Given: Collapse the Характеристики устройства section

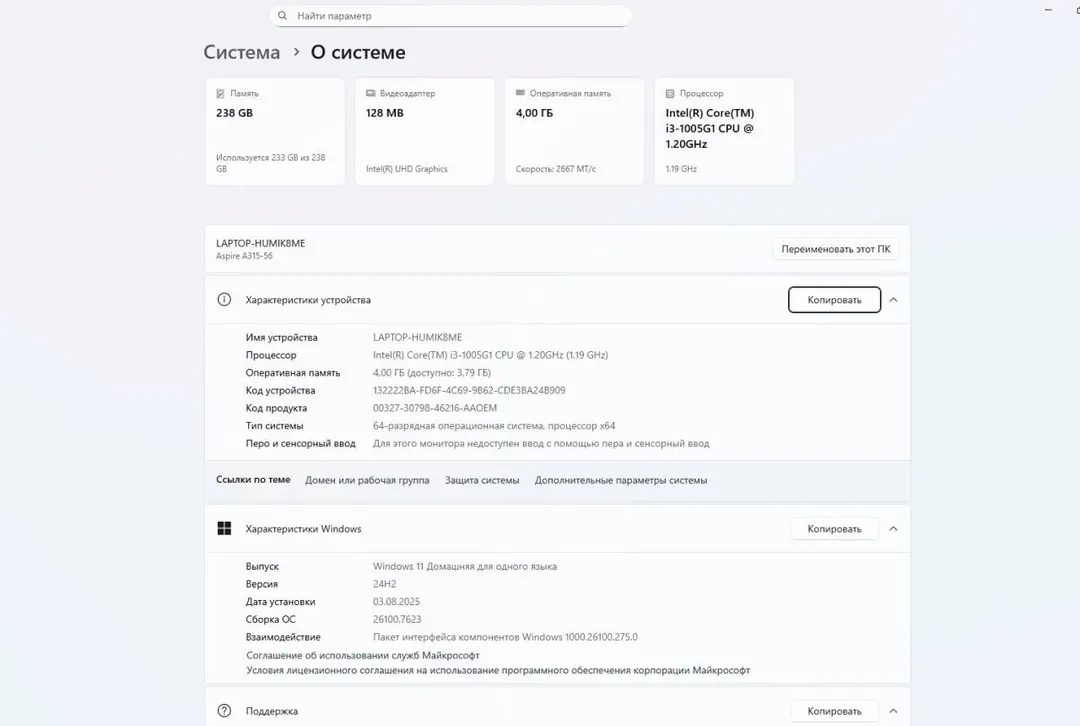Looking at the screenshot, I should coord(893,300).
